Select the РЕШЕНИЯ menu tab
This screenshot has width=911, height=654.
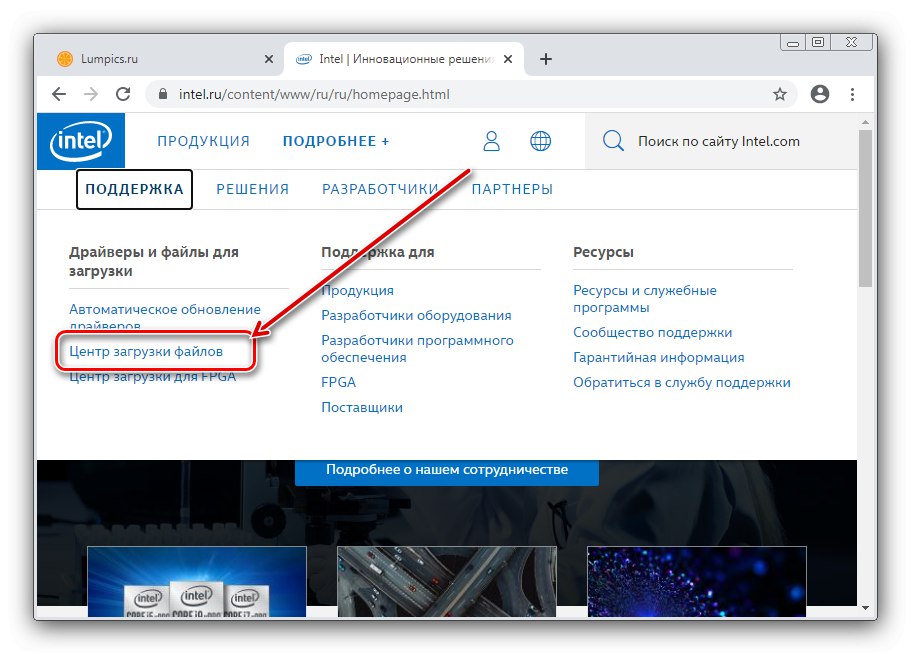click(252, 189)
